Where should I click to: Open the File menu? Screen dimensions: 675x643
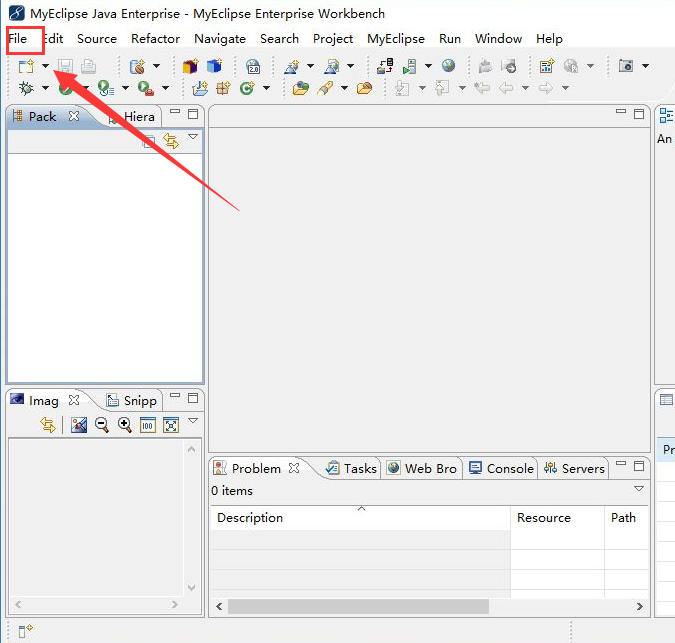click(18, 39)
